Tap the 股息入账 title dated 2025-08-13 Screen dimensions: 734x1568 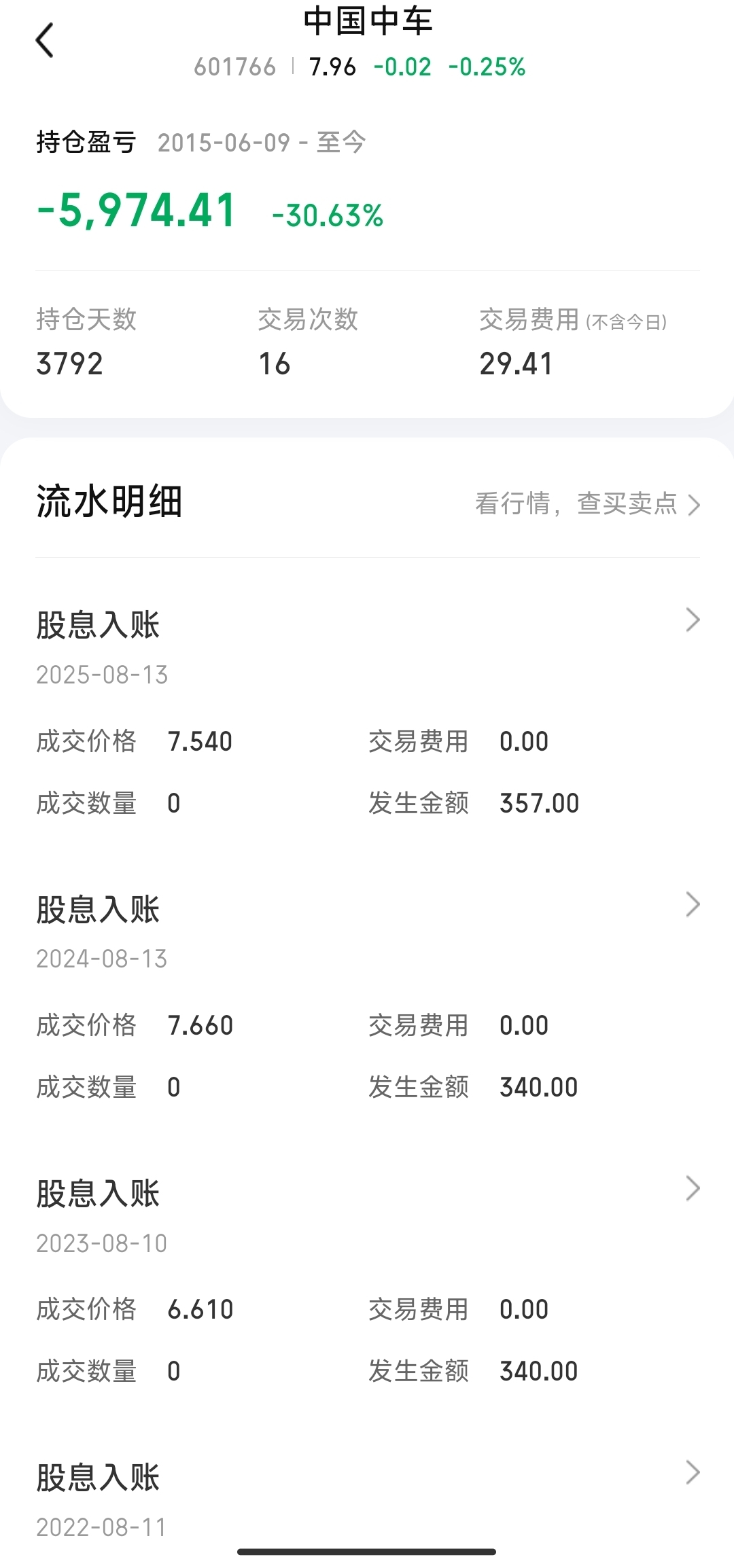pyautogui.click(x=98, y=625)
